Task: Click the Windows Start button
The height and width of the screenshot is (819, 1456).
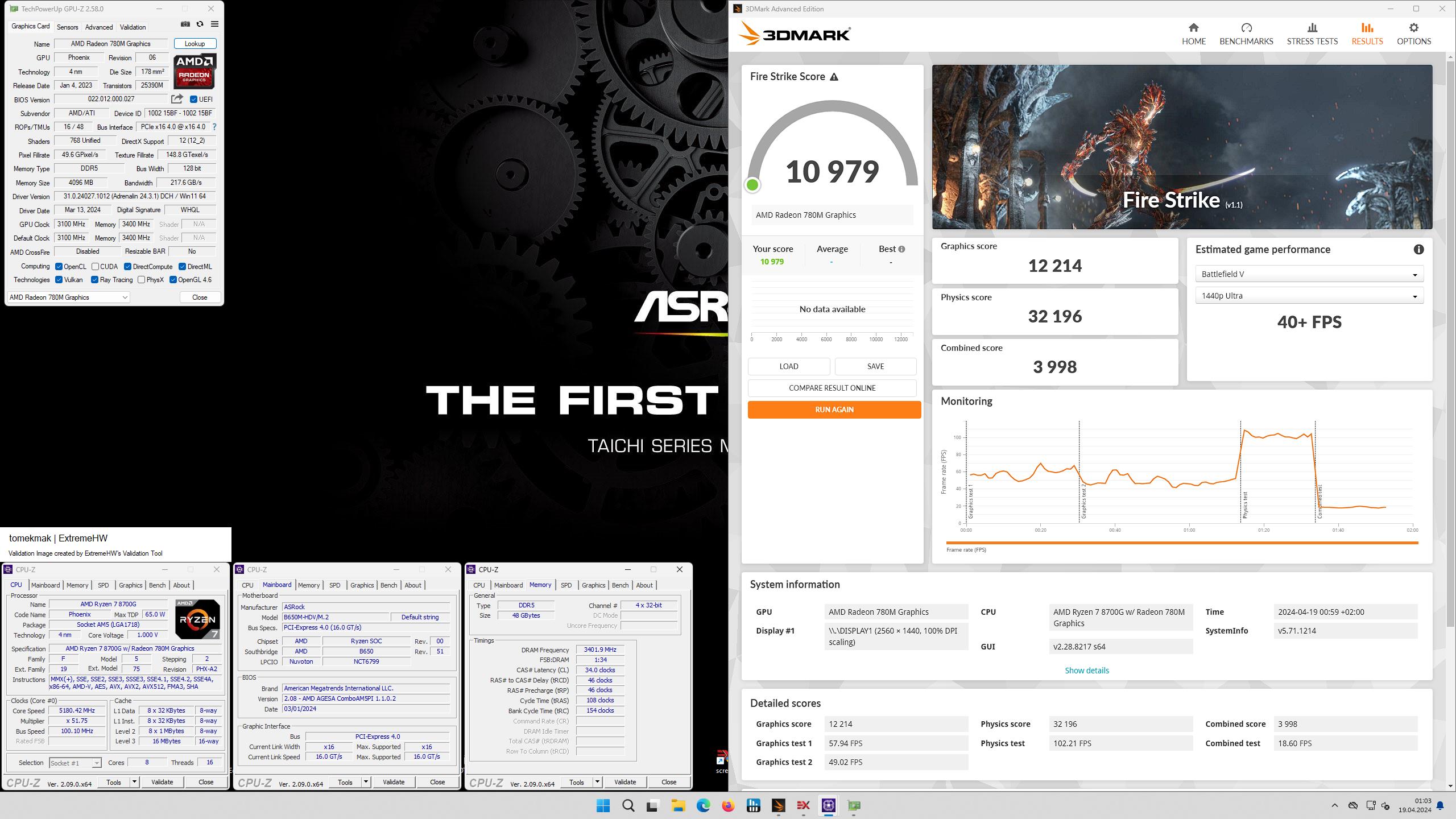Action: click(603, 805)
